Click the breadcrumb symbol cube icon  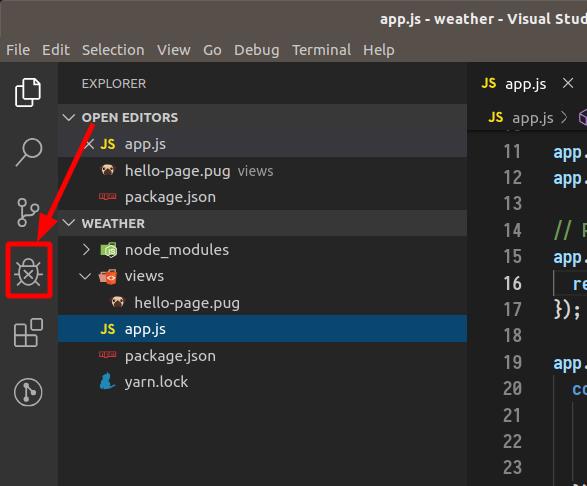pos(583,118)
